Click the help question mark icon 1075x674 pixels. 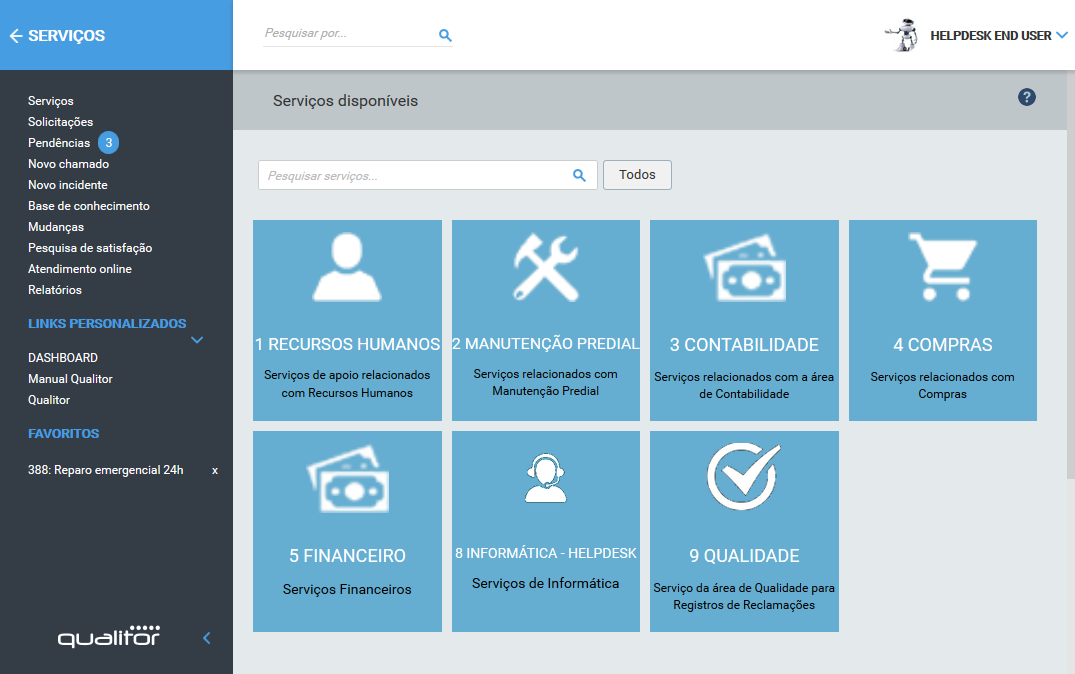[x=1026, y=97]
